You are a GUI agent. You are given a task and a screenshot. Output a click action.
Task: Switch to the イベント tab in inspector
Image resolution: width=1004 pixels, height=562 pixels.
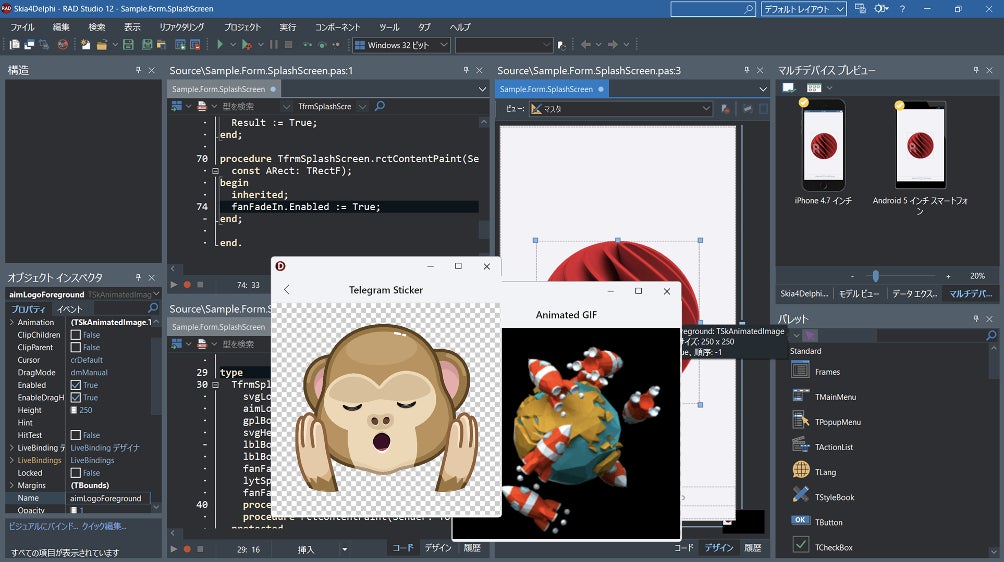[69, 309]
